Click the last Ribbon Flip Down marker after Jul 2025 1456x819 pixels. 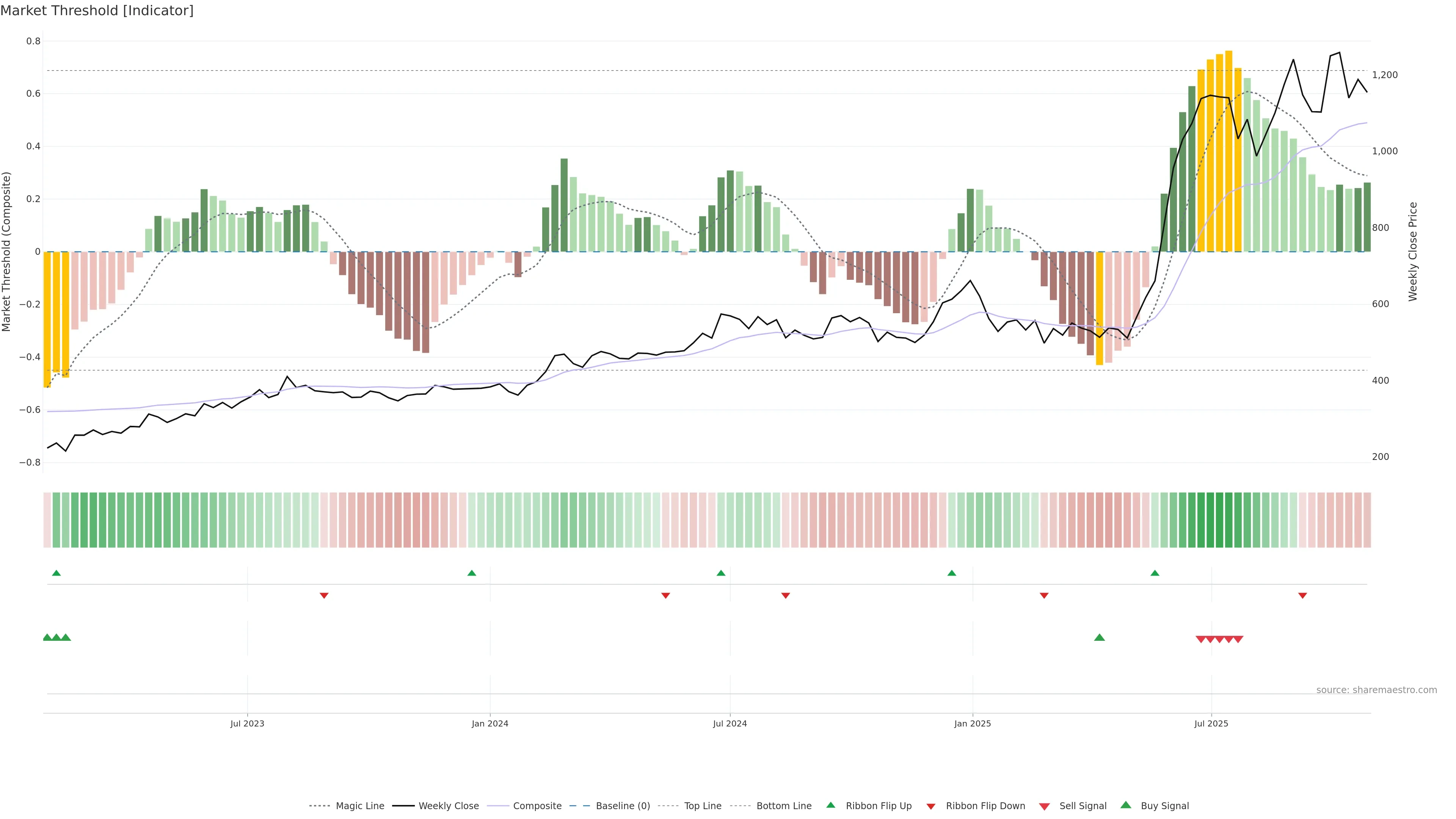1302,596
